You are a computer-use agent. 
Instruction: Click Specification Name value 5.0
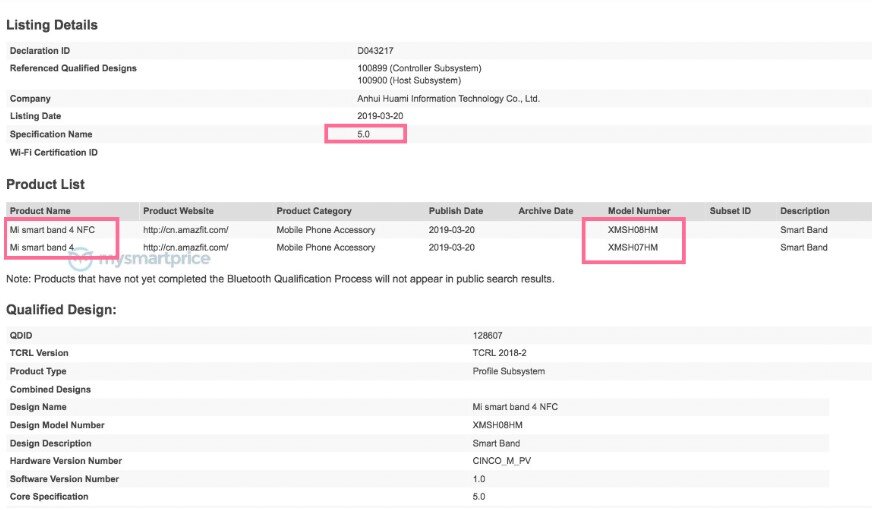pyautogui.click(x=364, y=134)
